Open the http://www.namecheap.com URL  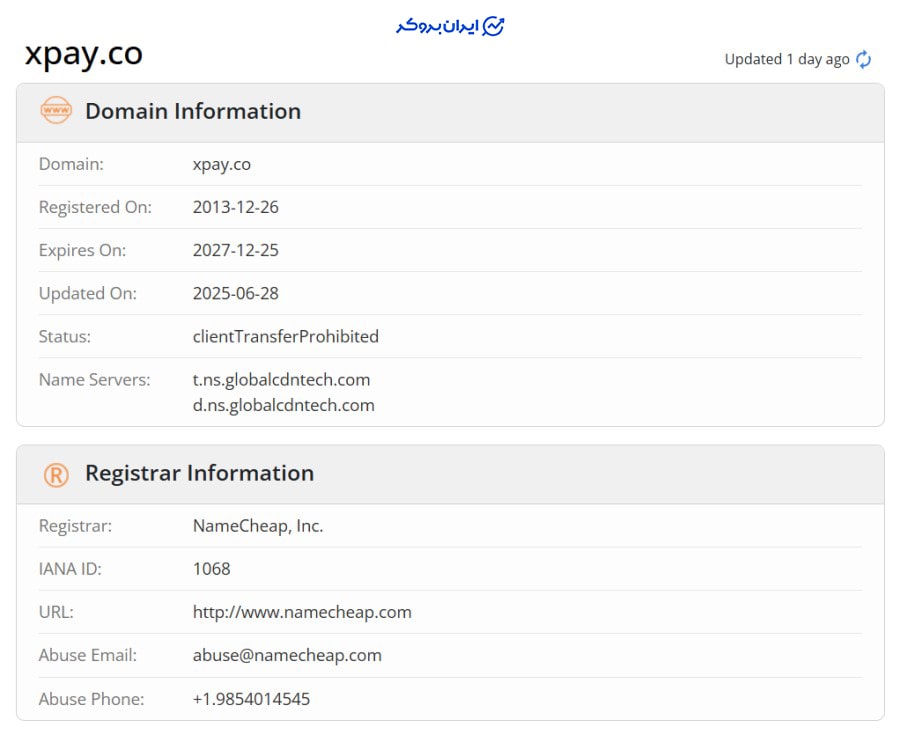point(302,612)
